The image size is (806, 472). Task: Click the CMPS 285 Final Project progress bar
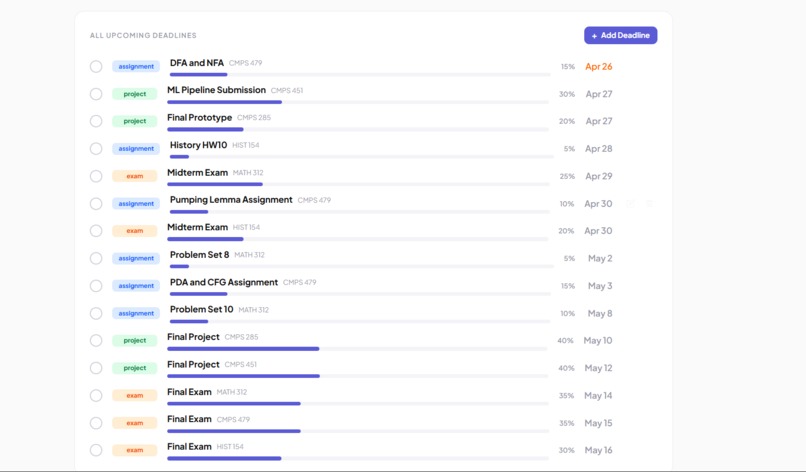coord(357,349)
